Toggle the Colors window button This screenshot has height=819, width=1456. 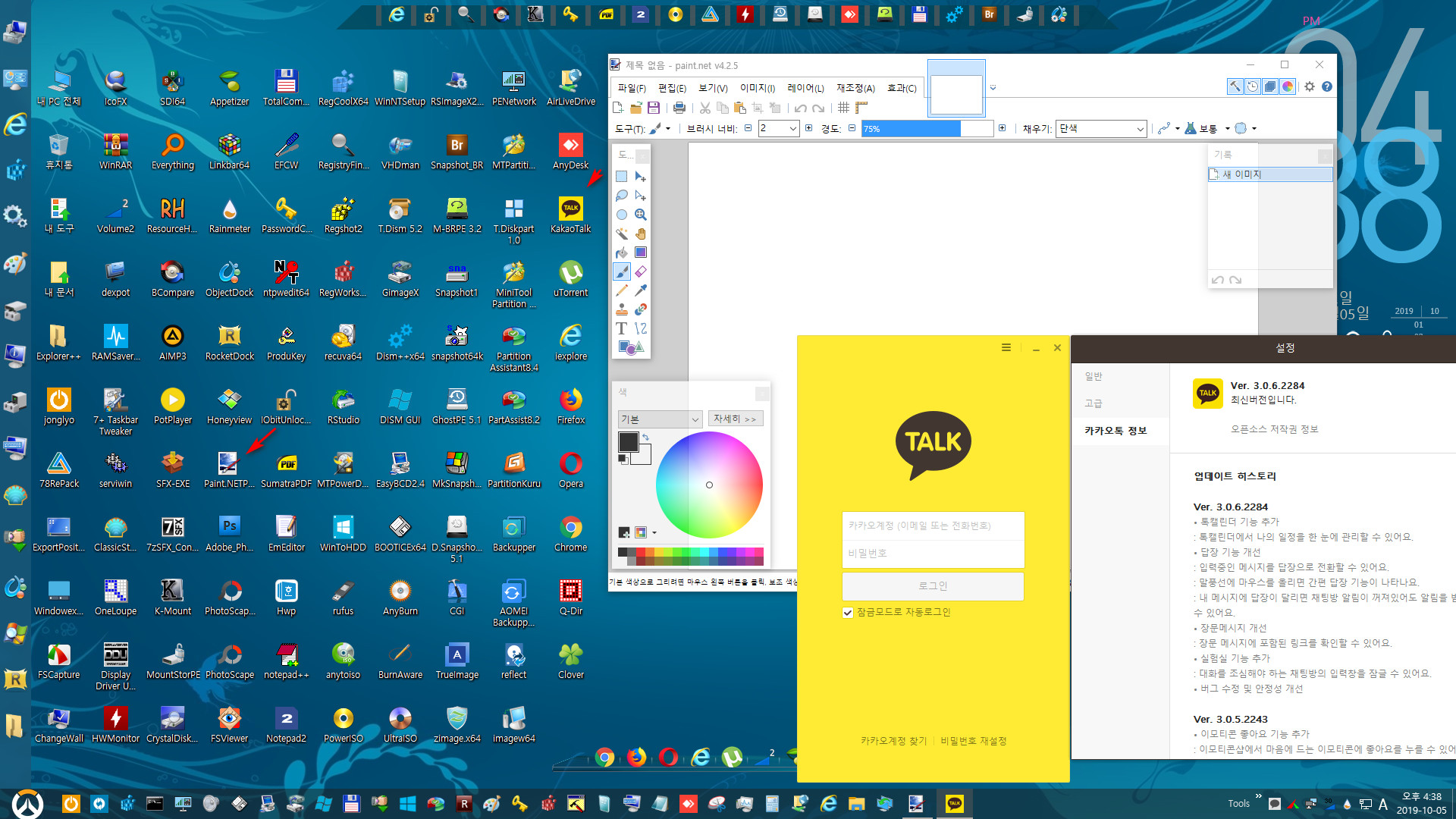tap(1288, 86)
